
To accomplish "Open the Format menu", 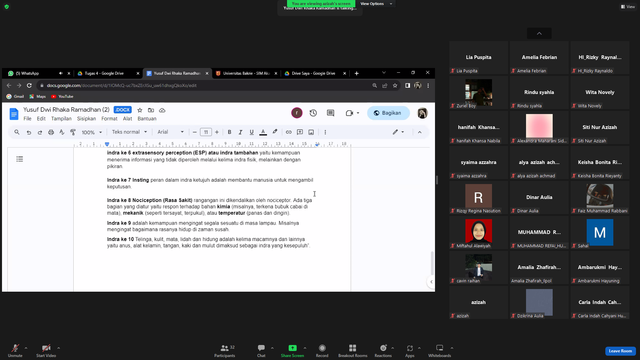I will tap(109, 119).
